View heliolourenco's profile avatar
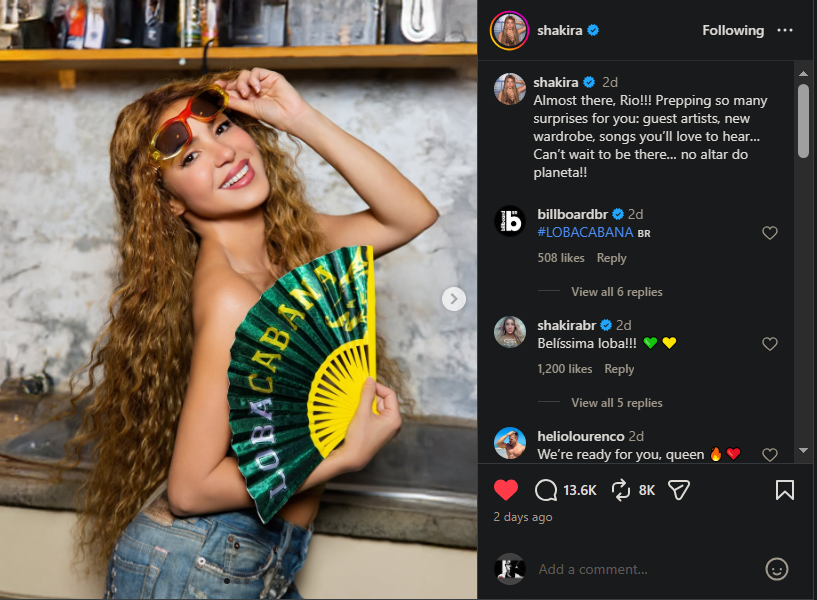The image size is (817, 600). coord(510,443)
